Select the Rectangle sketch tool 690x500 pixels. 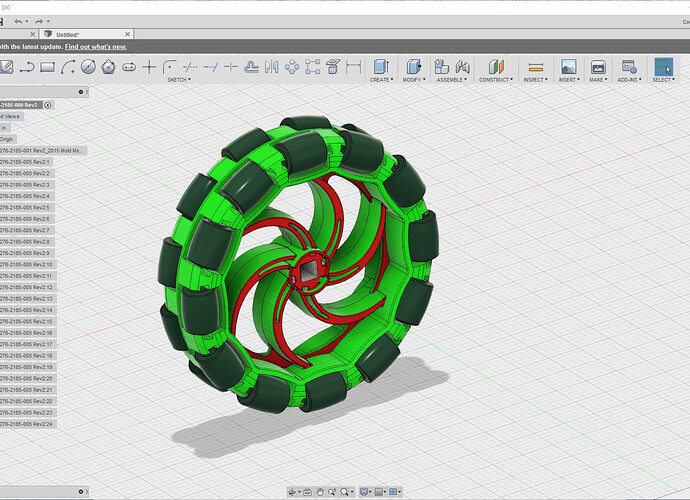pyautogui.click(x=47, y=67)
